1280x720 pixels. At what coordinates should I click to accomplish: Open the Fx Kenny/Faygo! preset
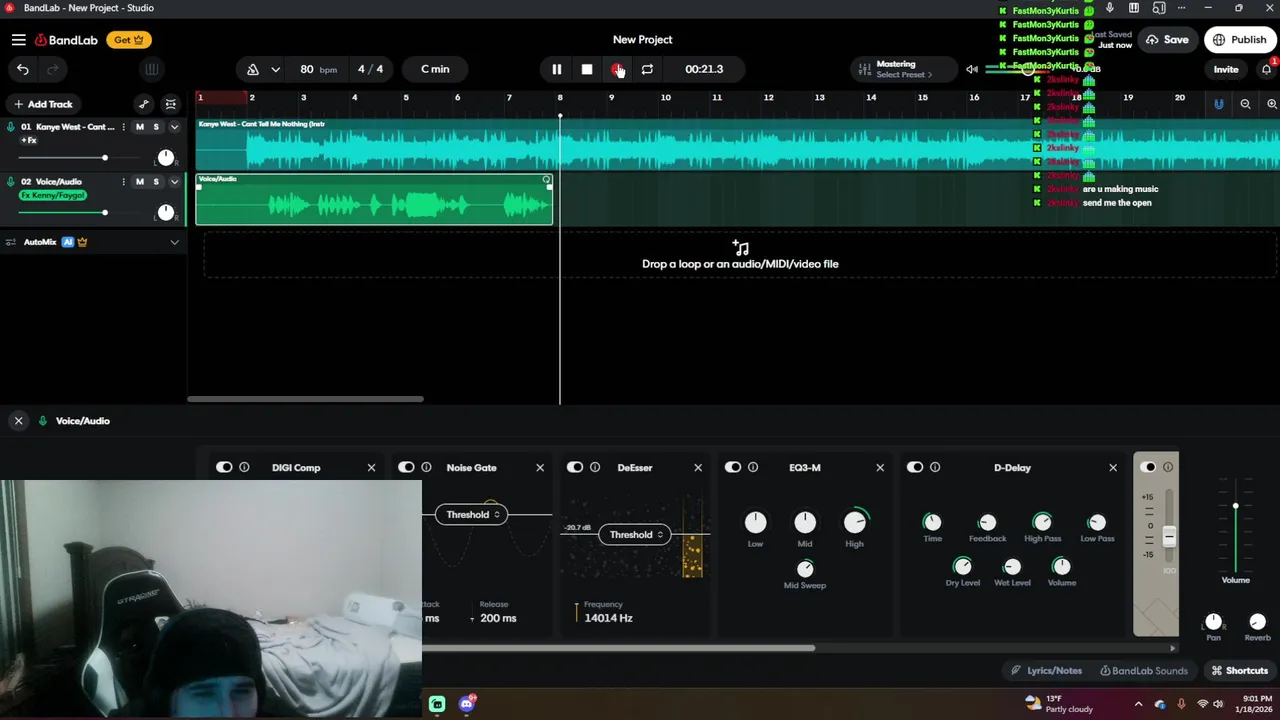53,195
